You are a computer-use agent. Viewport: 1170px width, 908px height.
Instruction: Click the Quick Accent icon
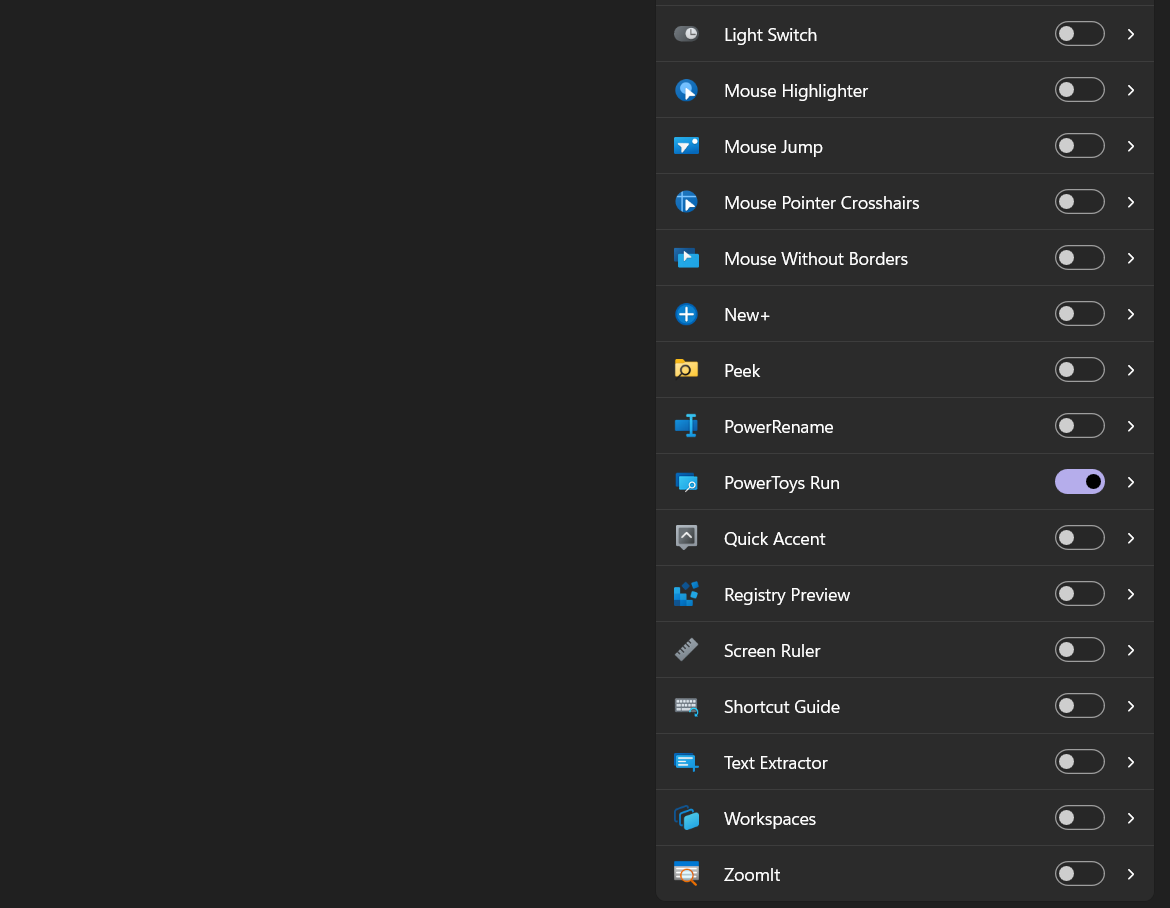point(686,538)
